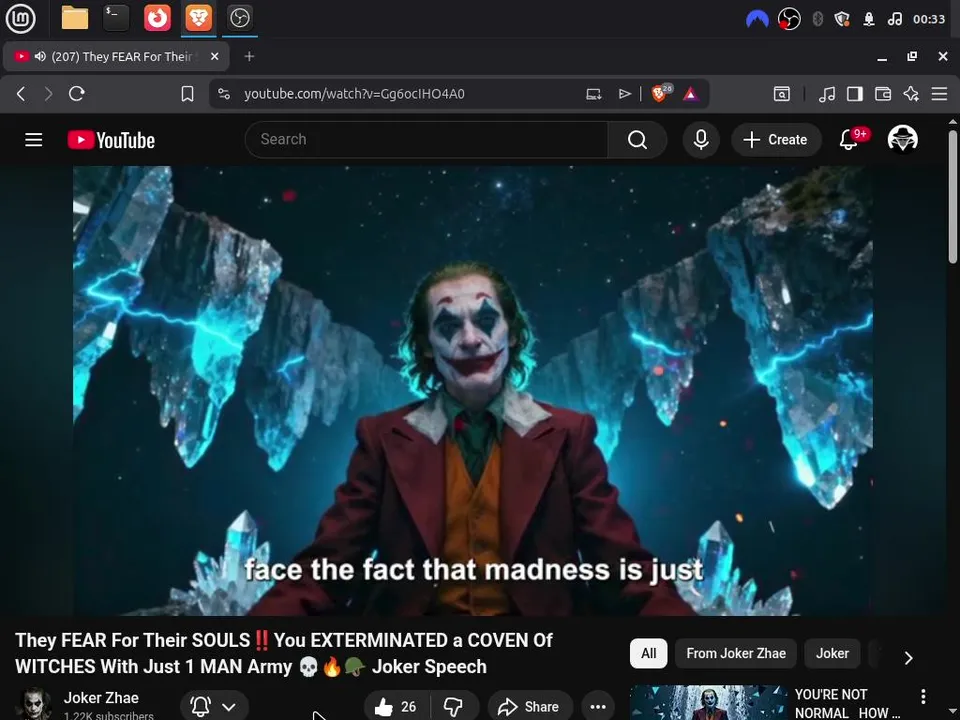Select the They FEAR For Their tab
This screenshot has width=960, height=720.
coord(116,56)
